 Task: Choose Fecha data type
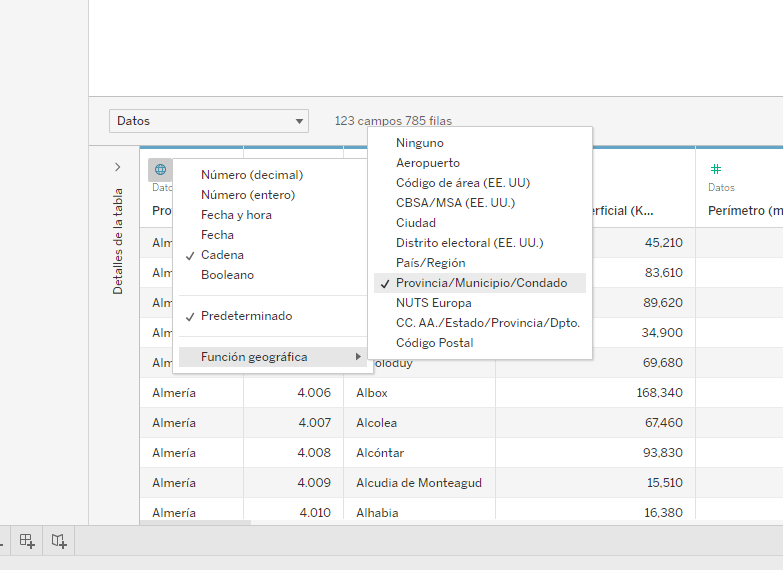(217, 235)
